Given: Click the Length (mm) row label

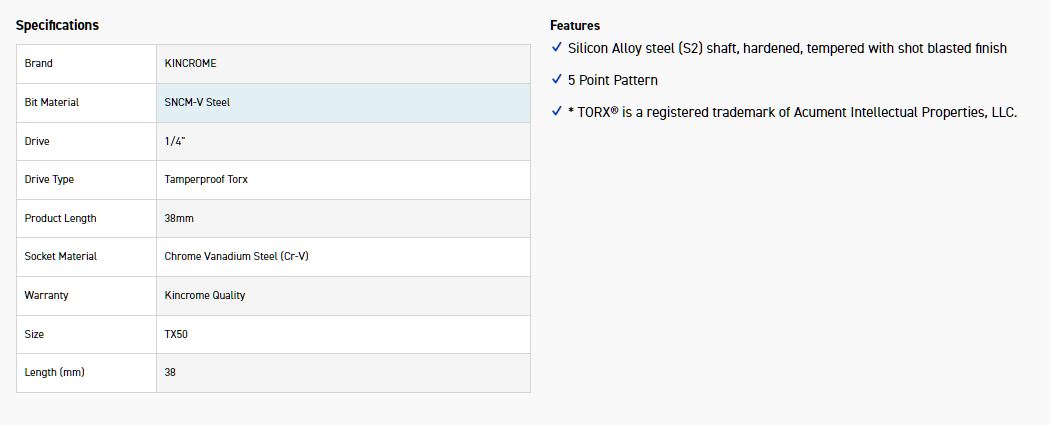Looking at the screenshot, I should coord(55,373).
